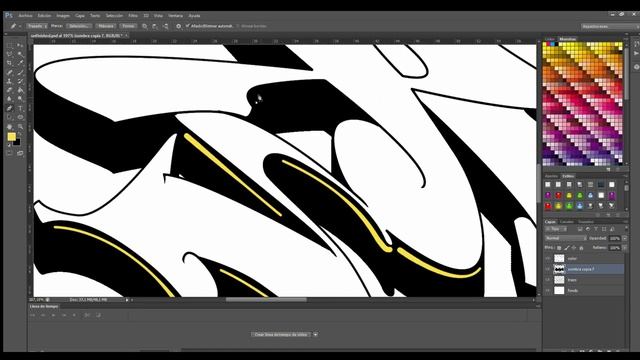Open the layer filter Tipo dropdown
640x360 pixels.
556,229
